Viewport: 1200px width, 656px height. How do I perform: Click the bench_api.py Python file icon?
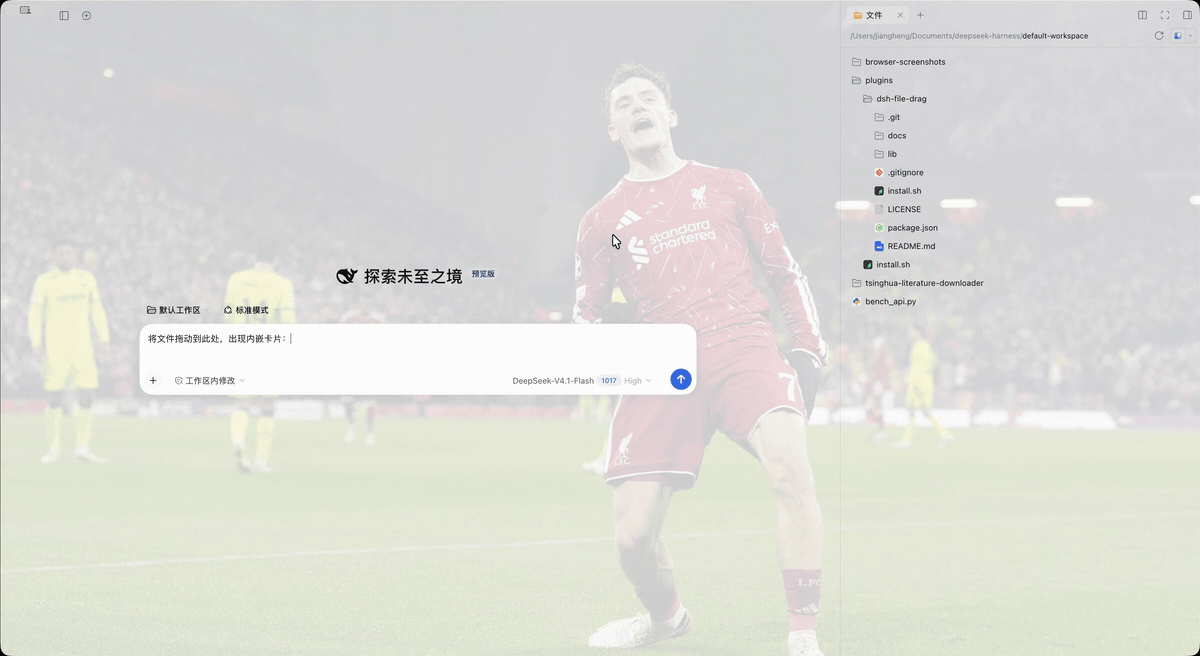coord(857,301)
